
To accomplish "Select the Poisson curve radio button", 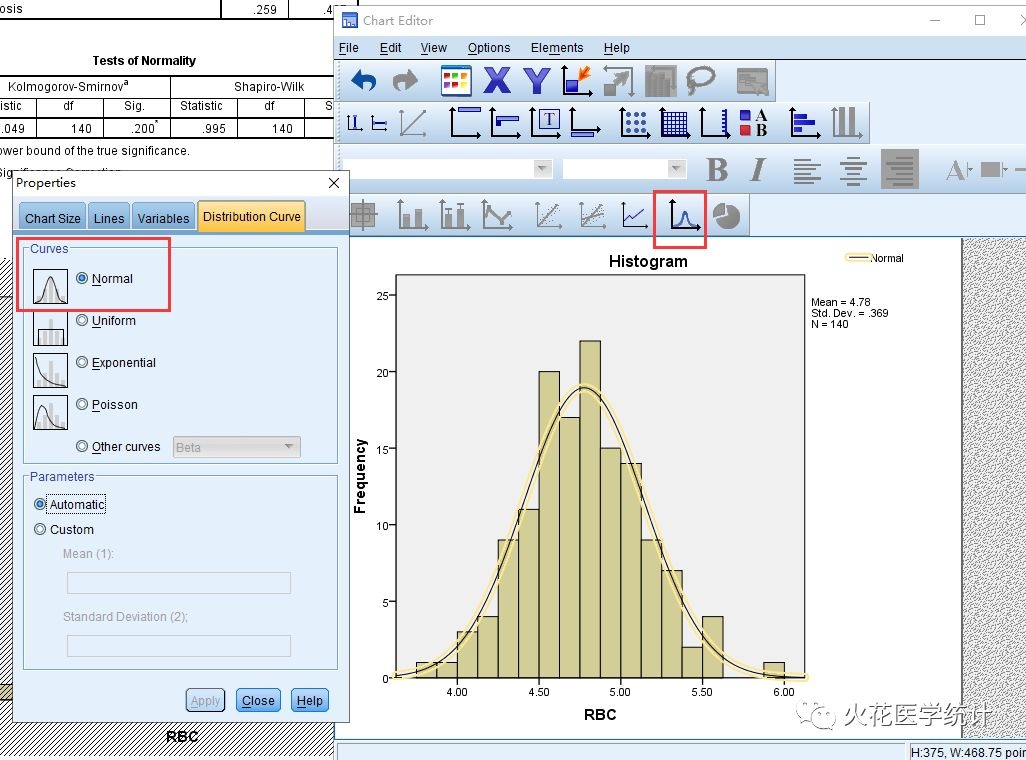I will [82, 404].
